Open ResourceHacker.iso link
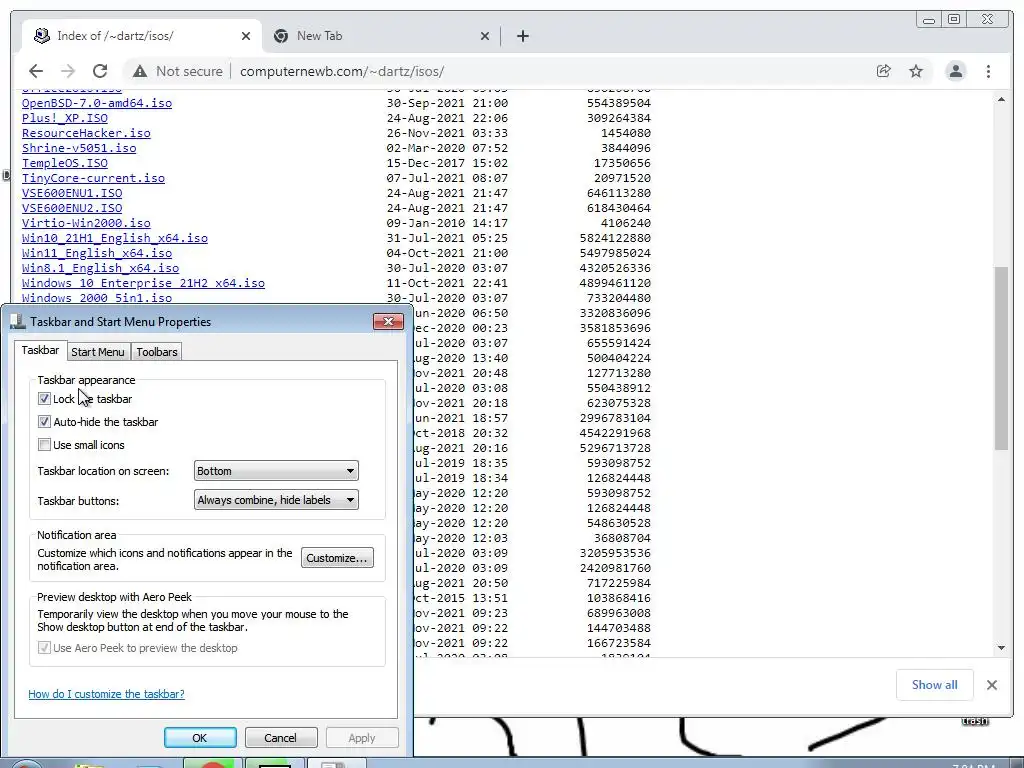 (x=86, y=133)
